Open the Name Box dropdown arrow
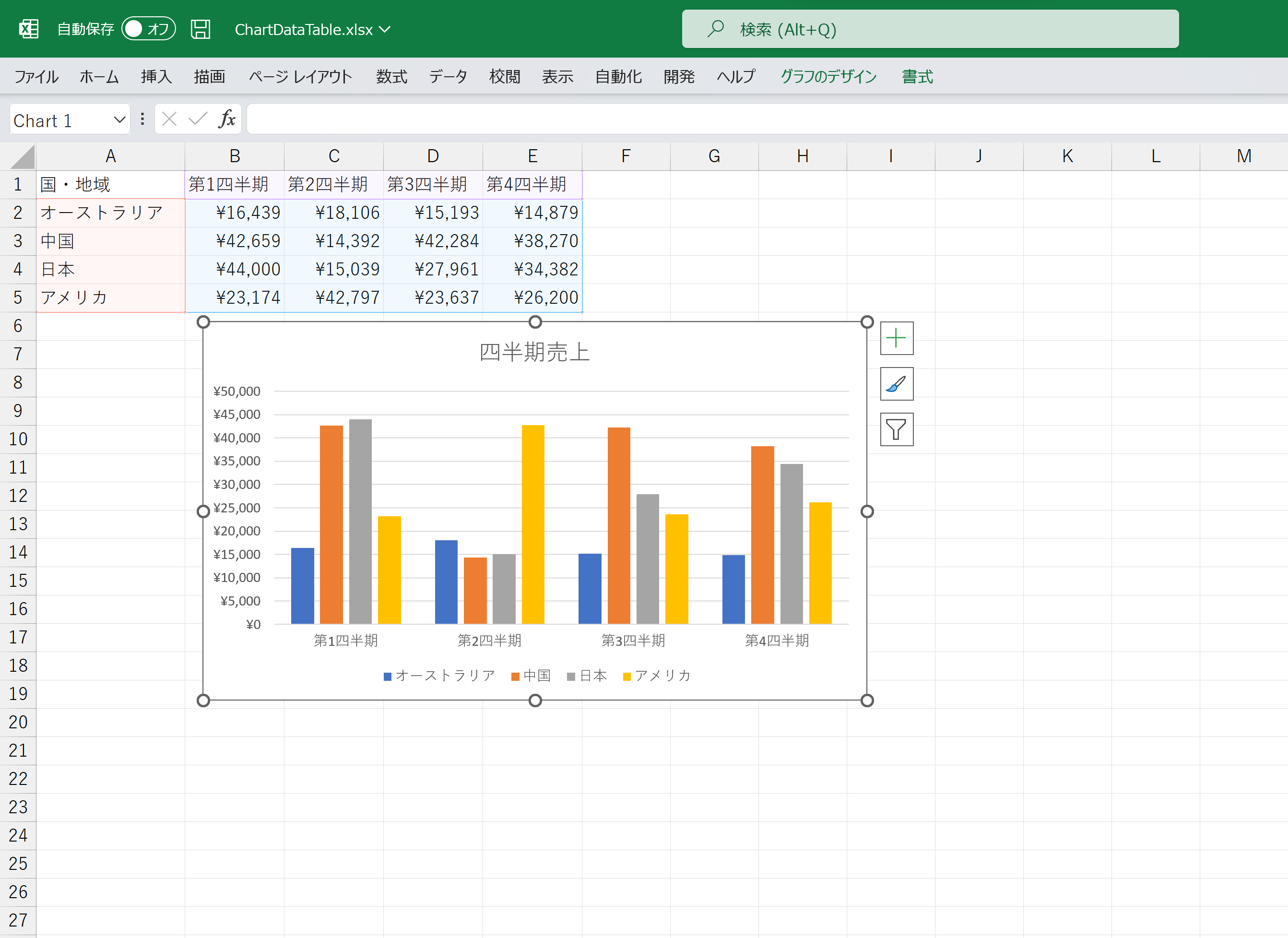1288x938 pixels. [x=119, y=120]
